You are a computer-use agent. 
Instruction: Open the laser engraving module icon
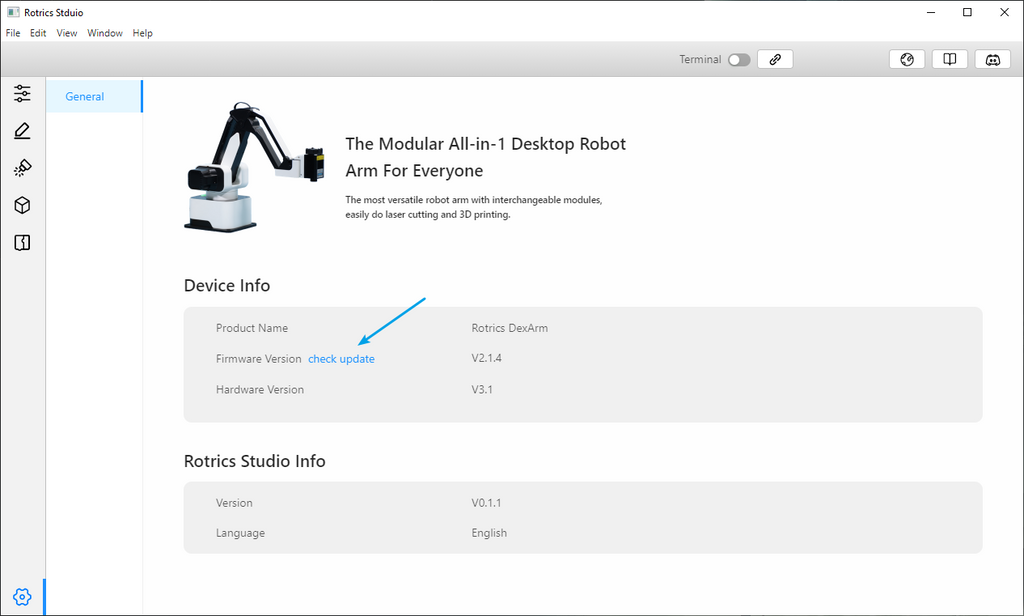(22, 168)
